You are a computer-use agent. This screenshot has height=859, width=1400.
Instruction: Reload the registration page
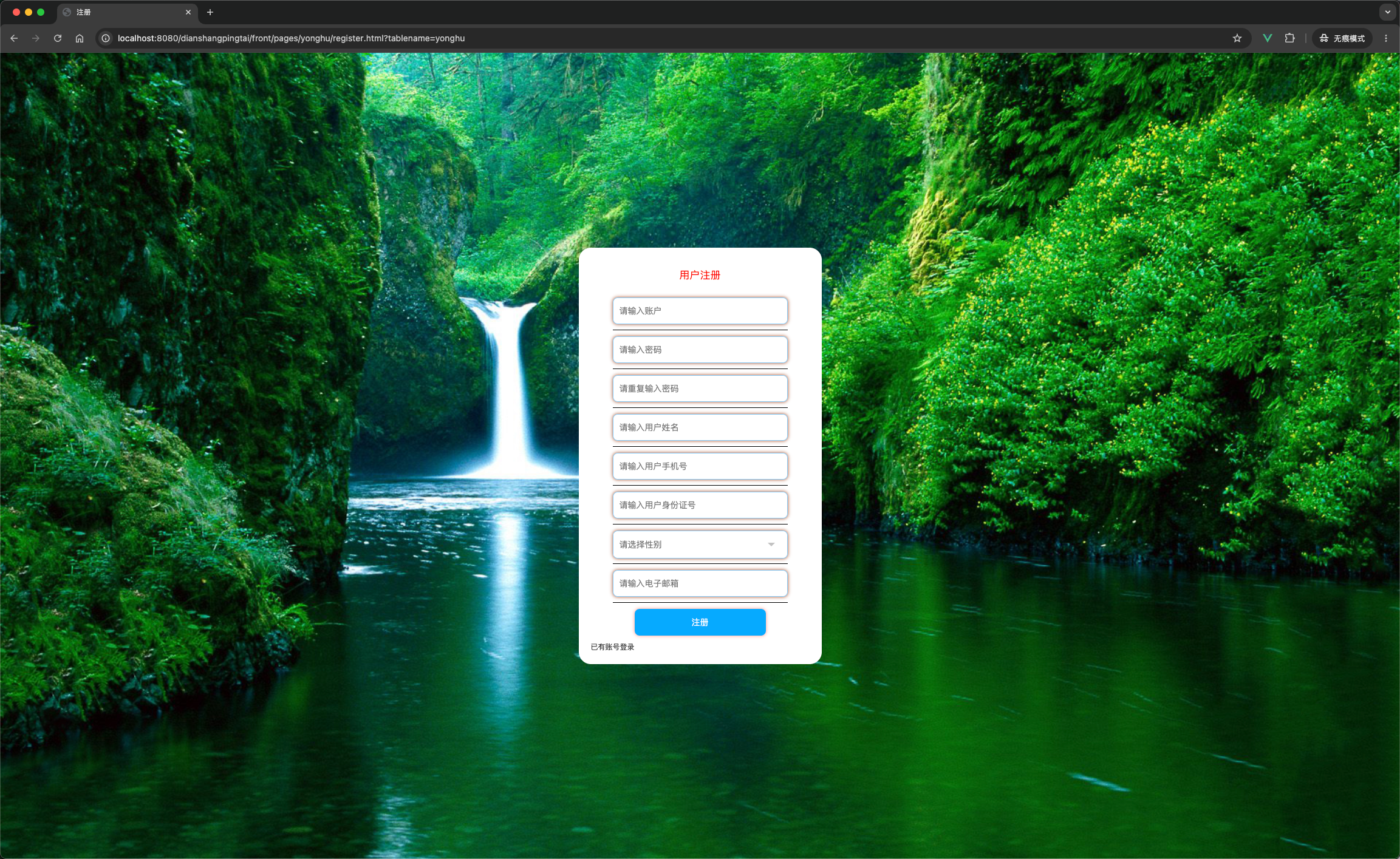[58, 38]
